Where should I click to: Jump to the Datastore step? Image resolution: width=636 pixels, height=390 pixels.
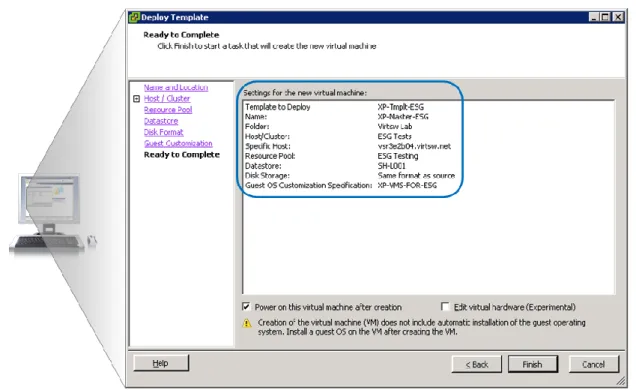click(161, 121)
